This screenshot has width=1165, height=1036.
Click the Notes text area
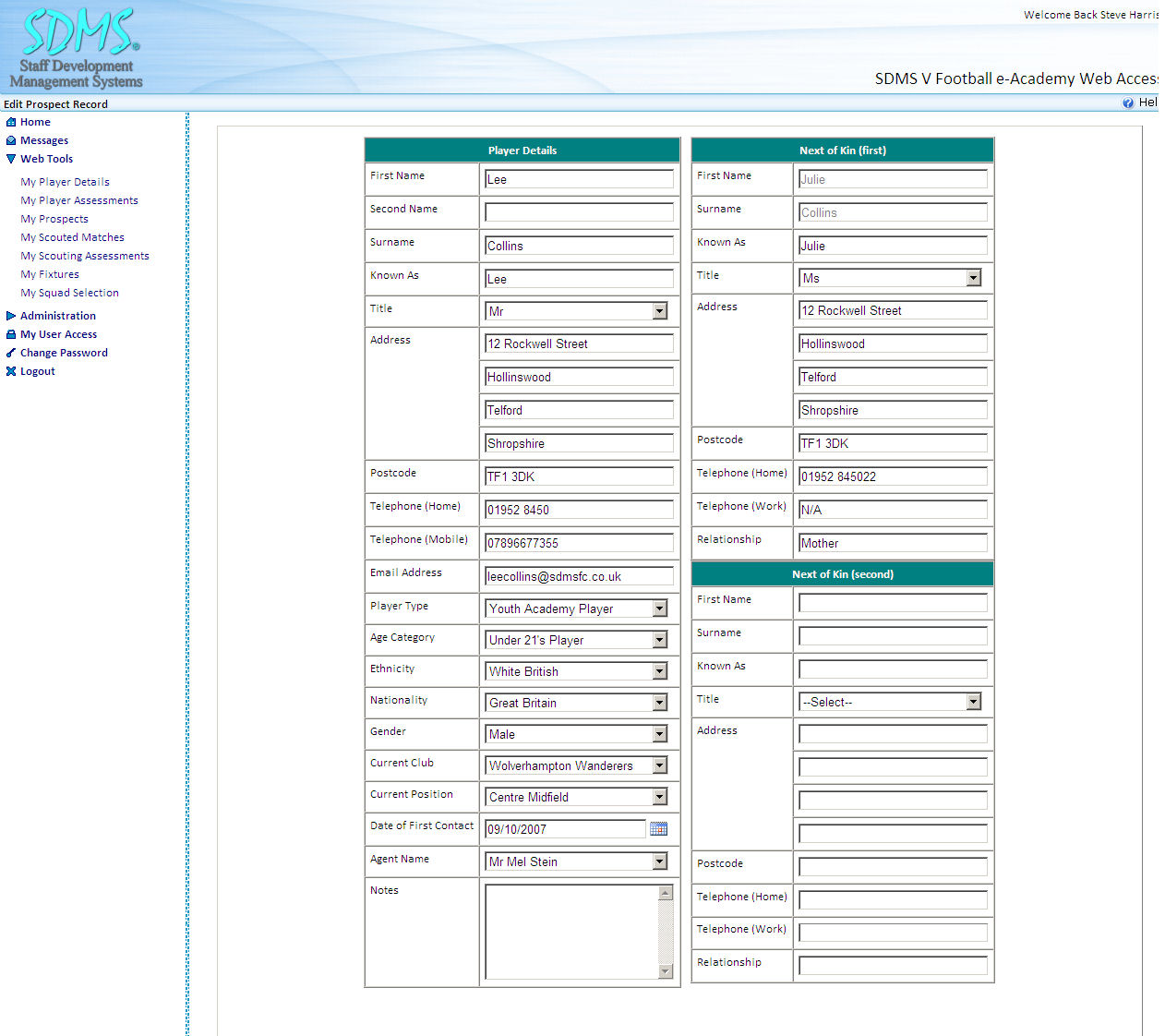point(572,932)
